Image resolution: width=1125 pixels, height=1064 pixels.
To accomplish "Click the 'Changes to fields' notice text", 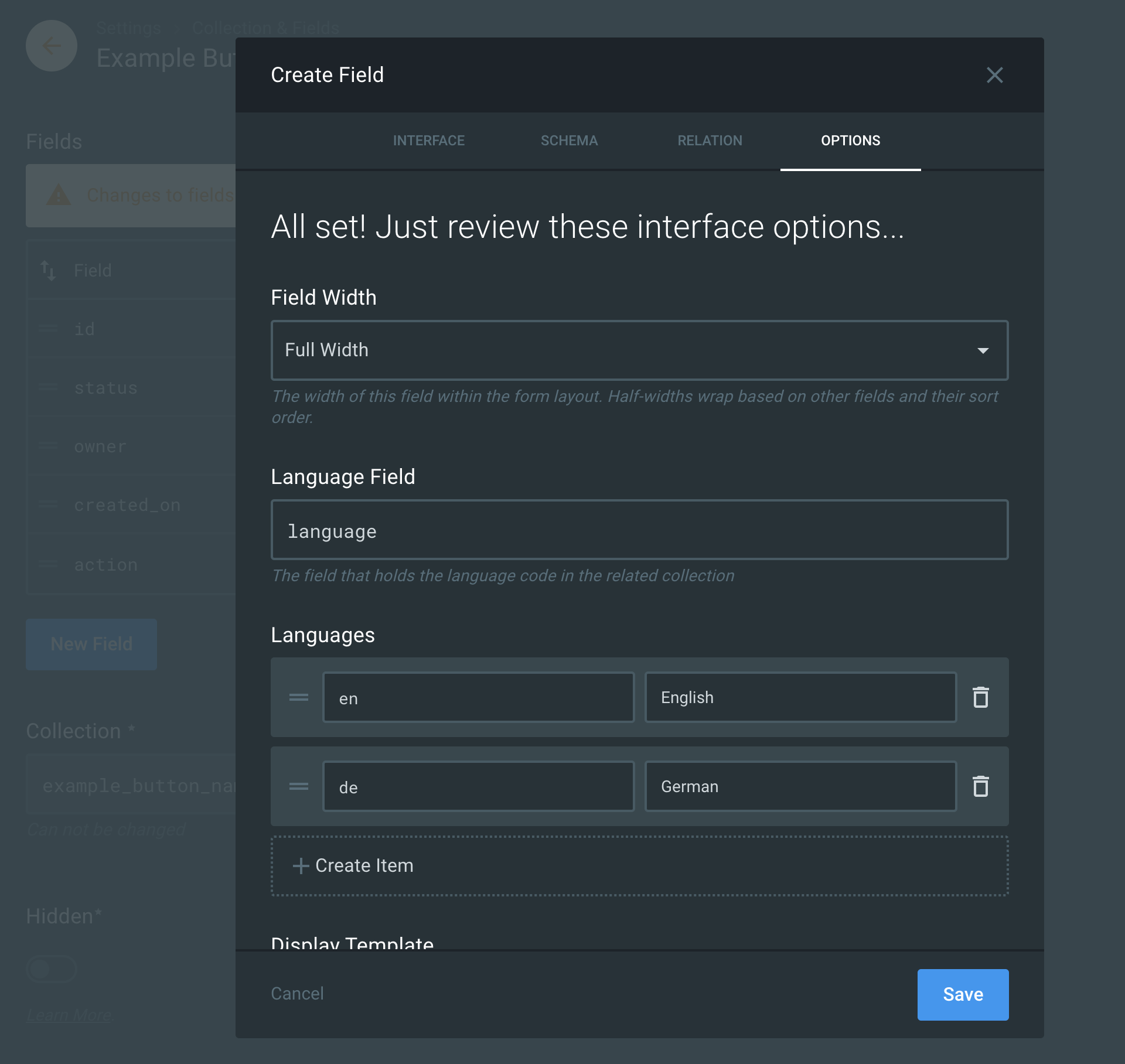I will 161,195.
